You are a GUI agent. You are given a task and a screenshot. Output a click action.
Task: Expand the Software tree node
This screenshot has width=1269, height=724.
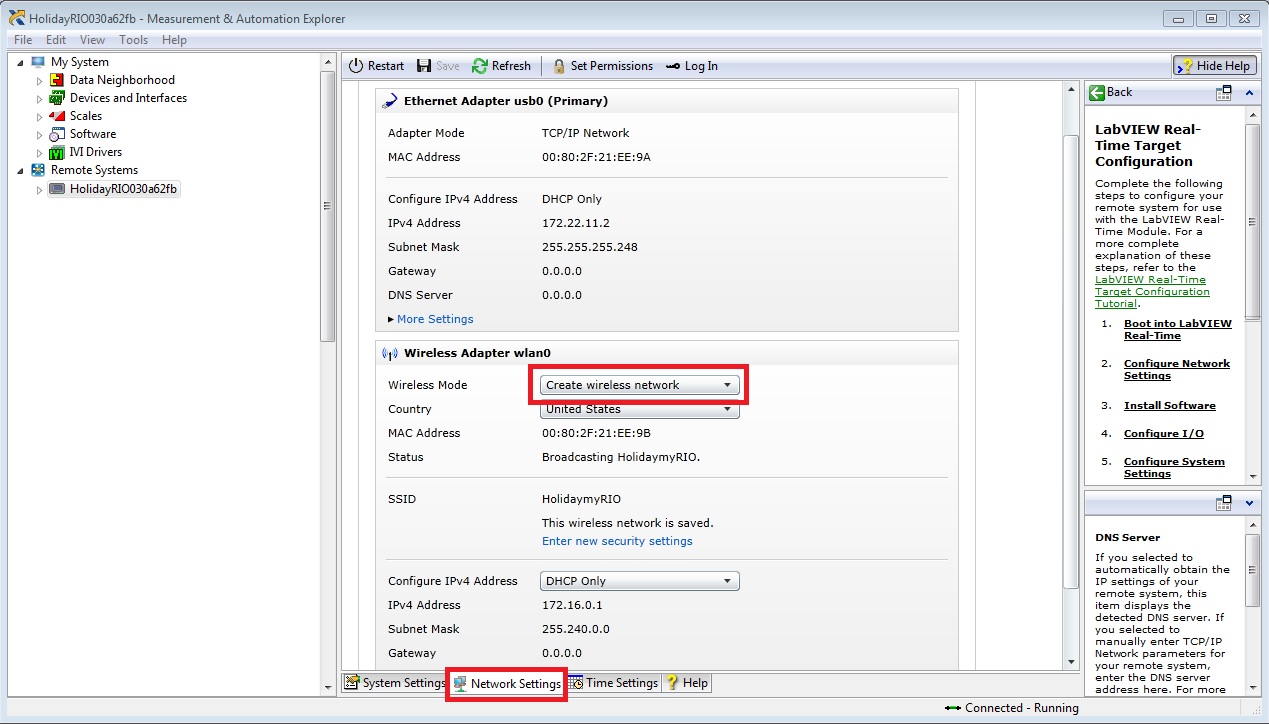[40, 134]
